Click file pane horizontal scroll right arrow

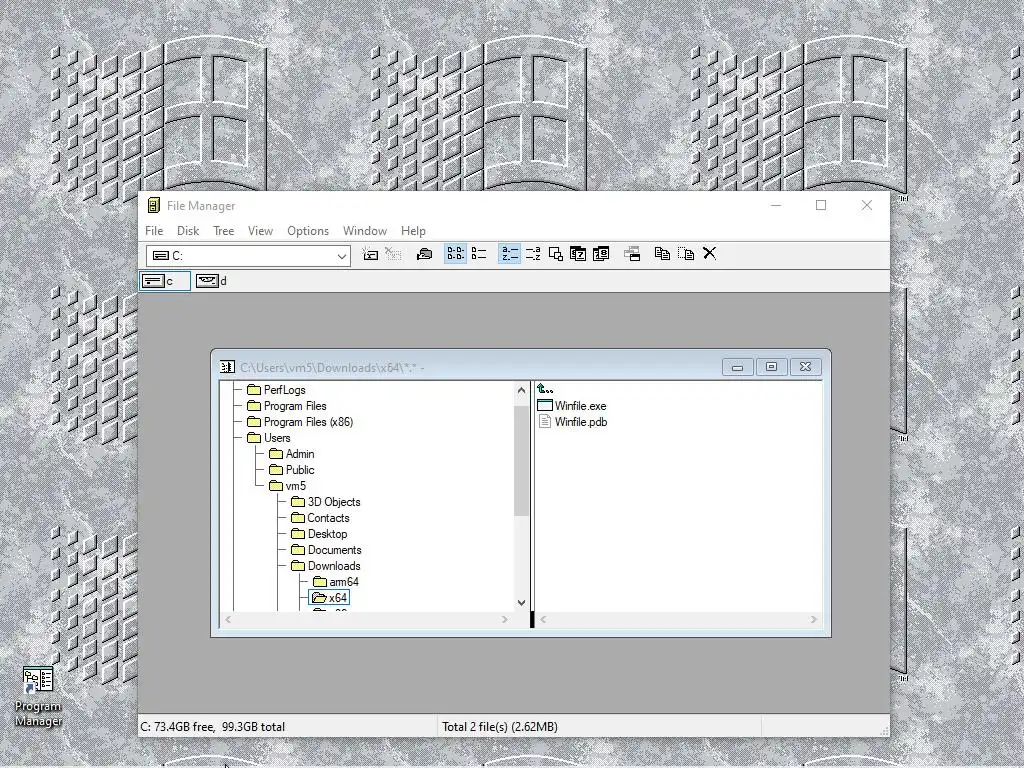[814, 619]
